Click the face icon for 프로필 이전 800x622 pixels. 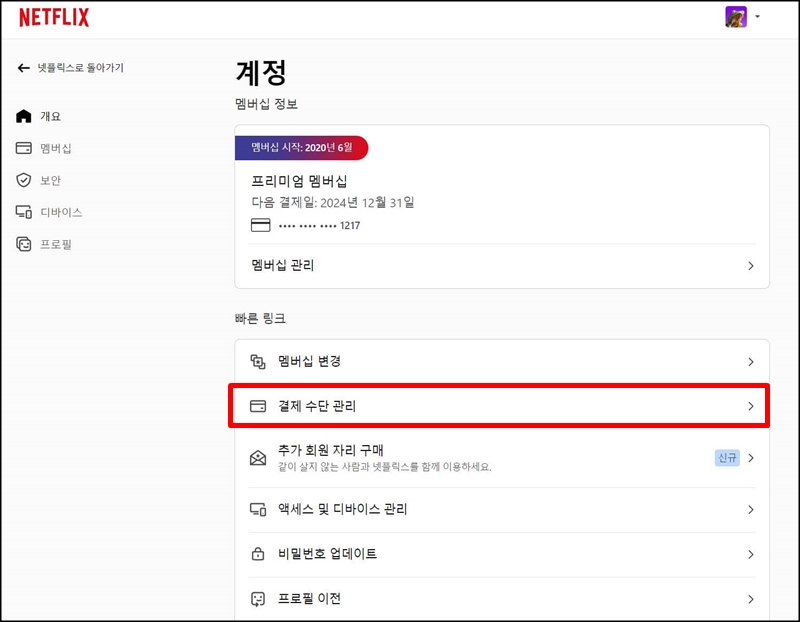point(258,599)
